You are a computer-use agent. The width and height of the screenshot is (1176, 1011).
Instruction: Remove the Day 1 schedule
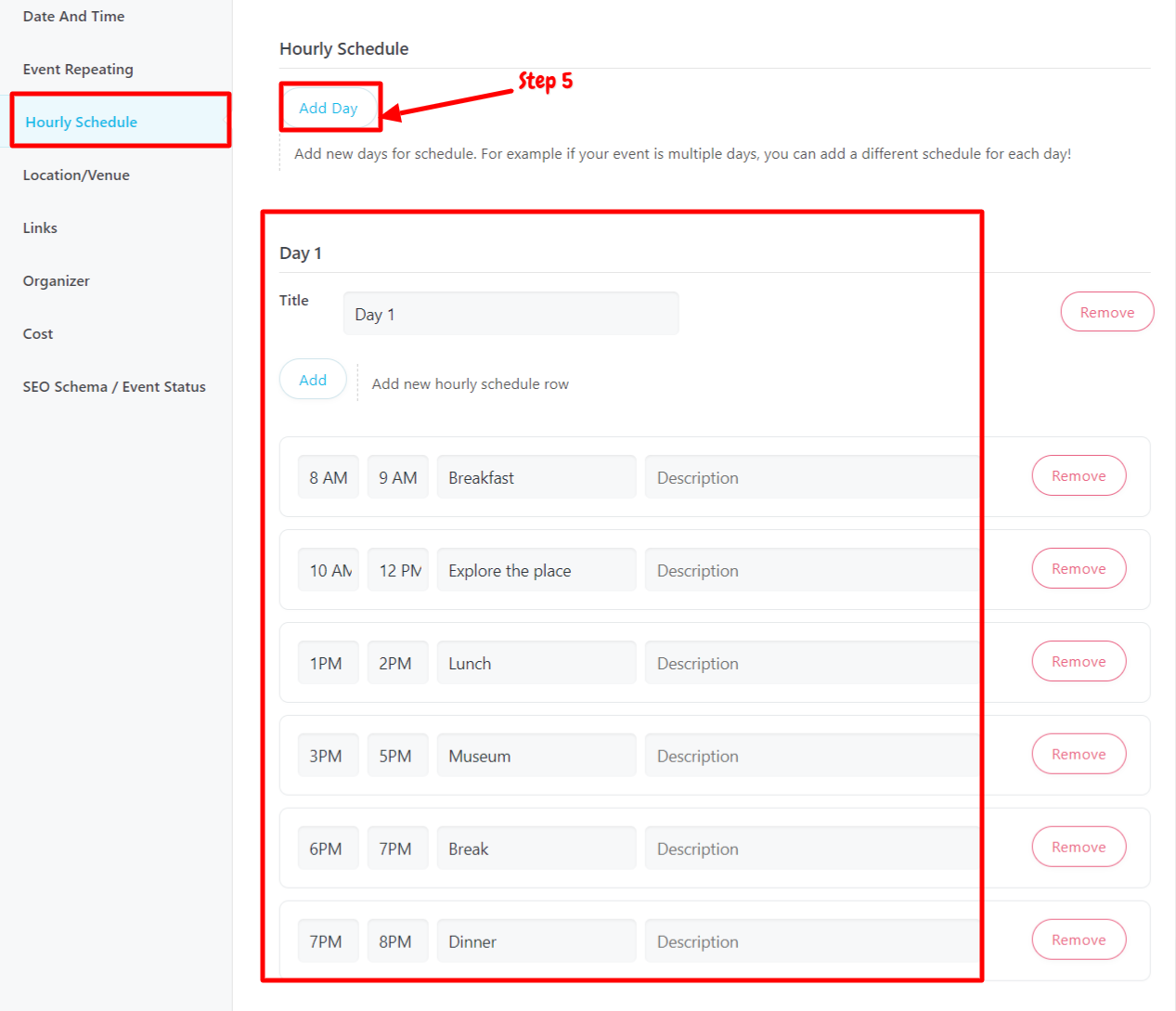click(x=1107, y=312)
